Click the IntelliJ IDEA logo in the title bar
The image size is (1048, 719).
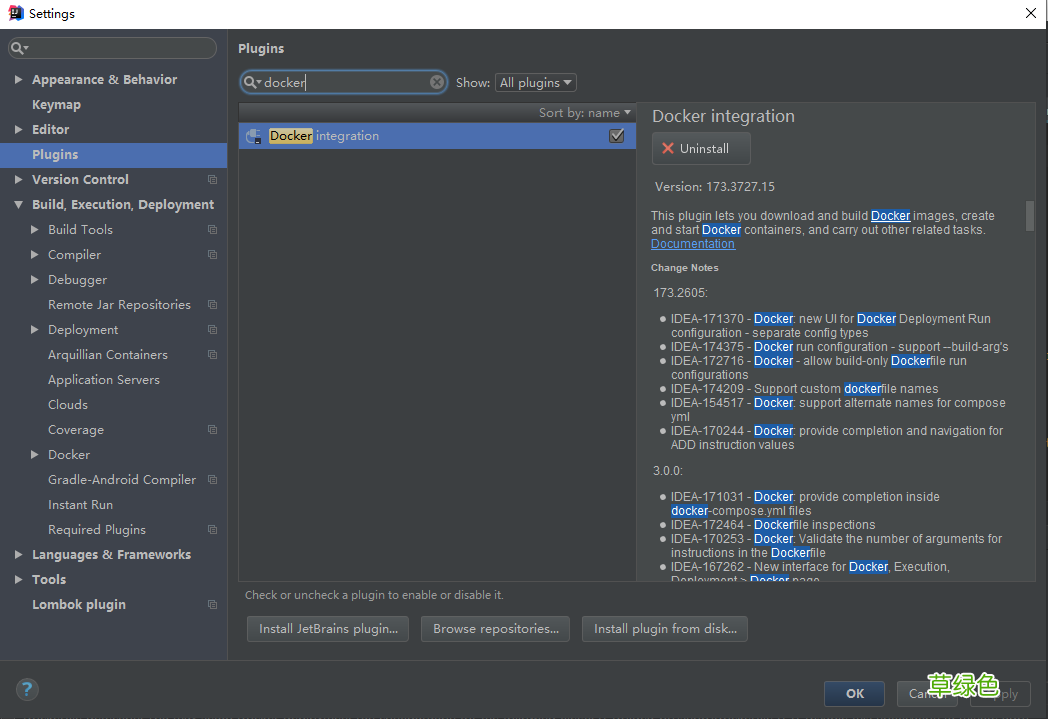tap(13, 13)
